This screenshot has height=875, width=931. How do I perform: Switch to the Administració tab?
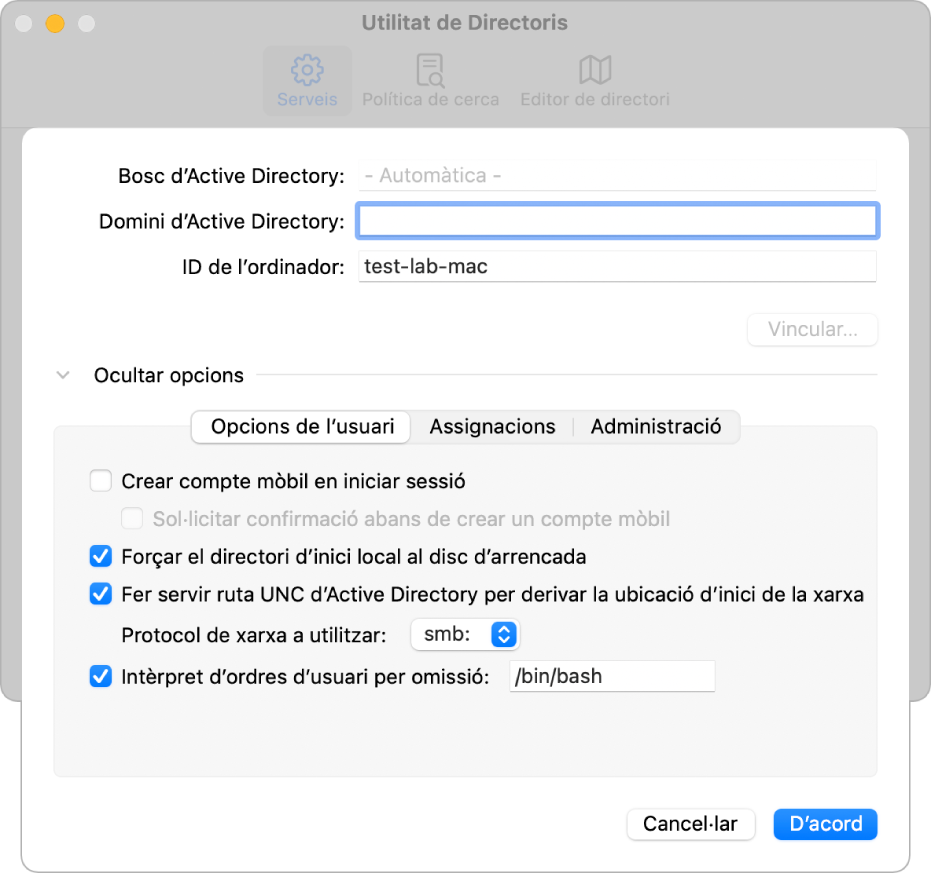coord(656,427)
